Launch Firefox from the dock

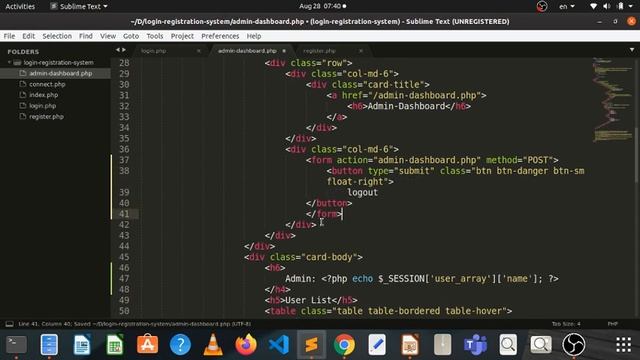click(246, 345)
